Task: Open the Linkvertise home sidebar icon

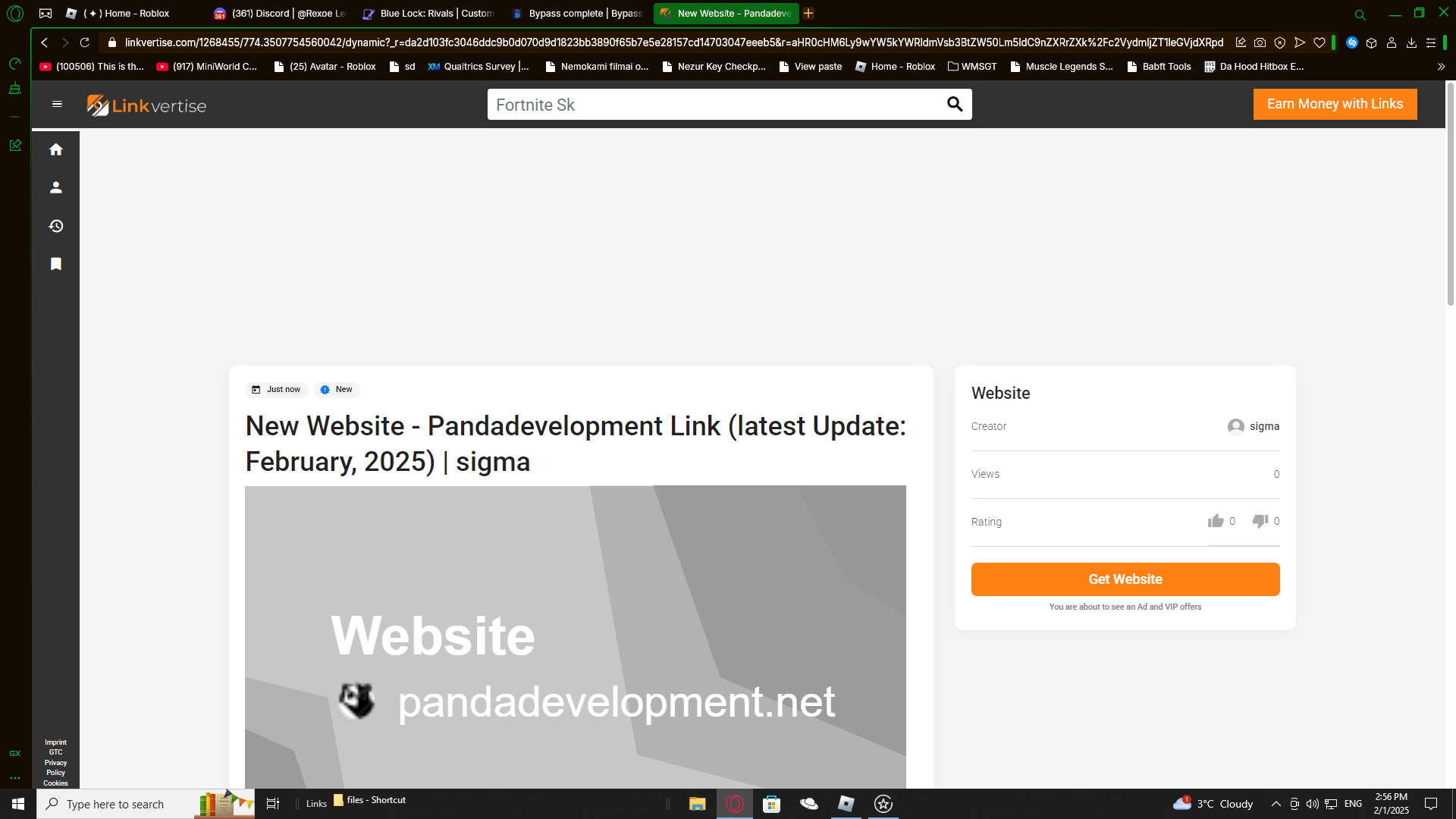Action: tap(55, 149)
